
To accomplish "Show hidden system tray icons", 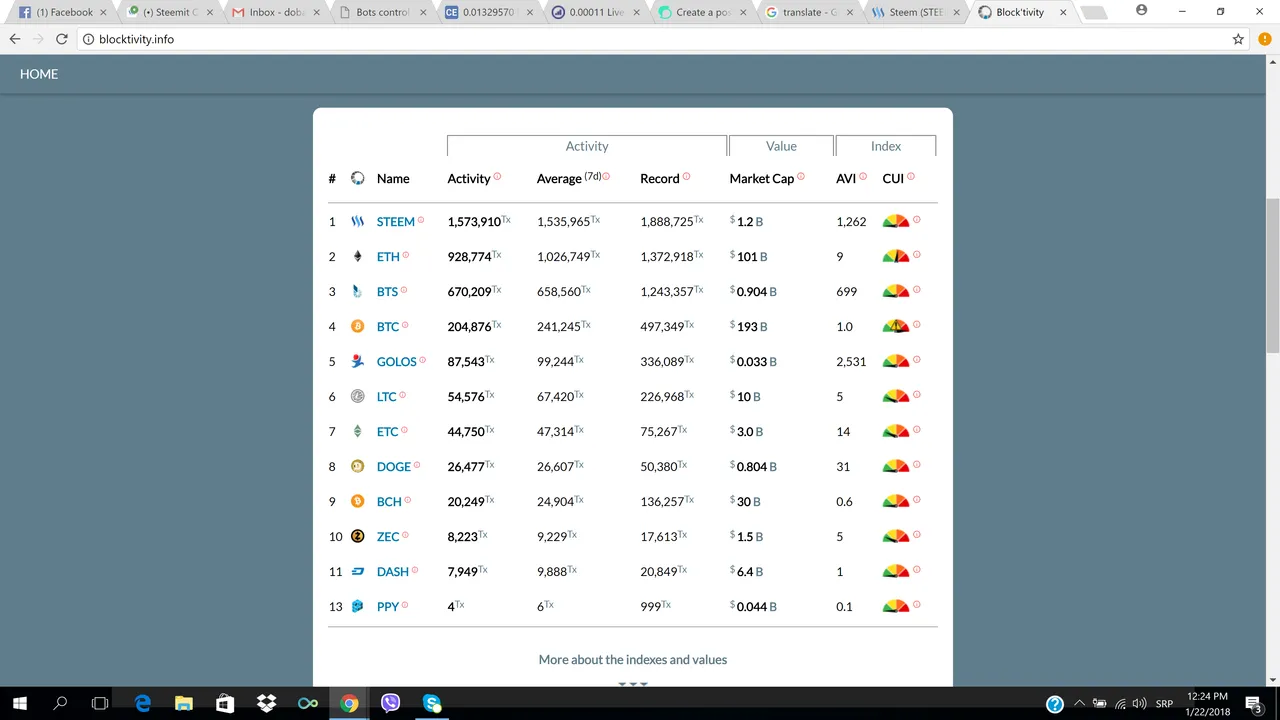I will tap(1079, 703).
